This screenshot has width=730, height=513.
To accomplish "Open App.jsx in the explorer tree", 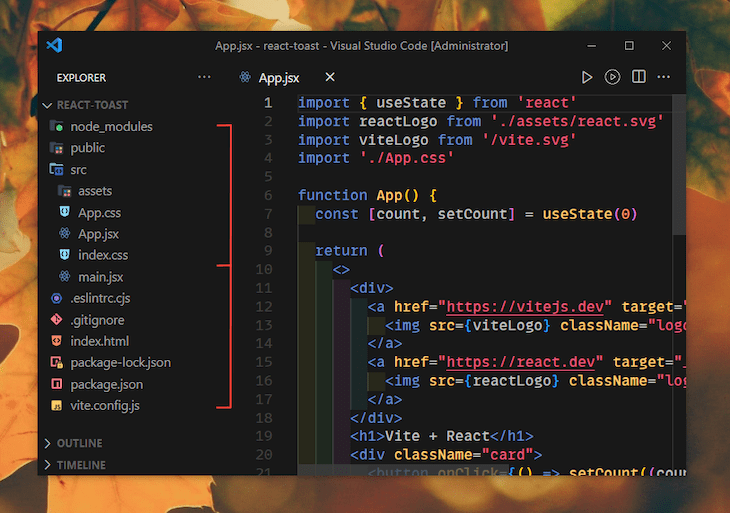I will tap(98, 234).
